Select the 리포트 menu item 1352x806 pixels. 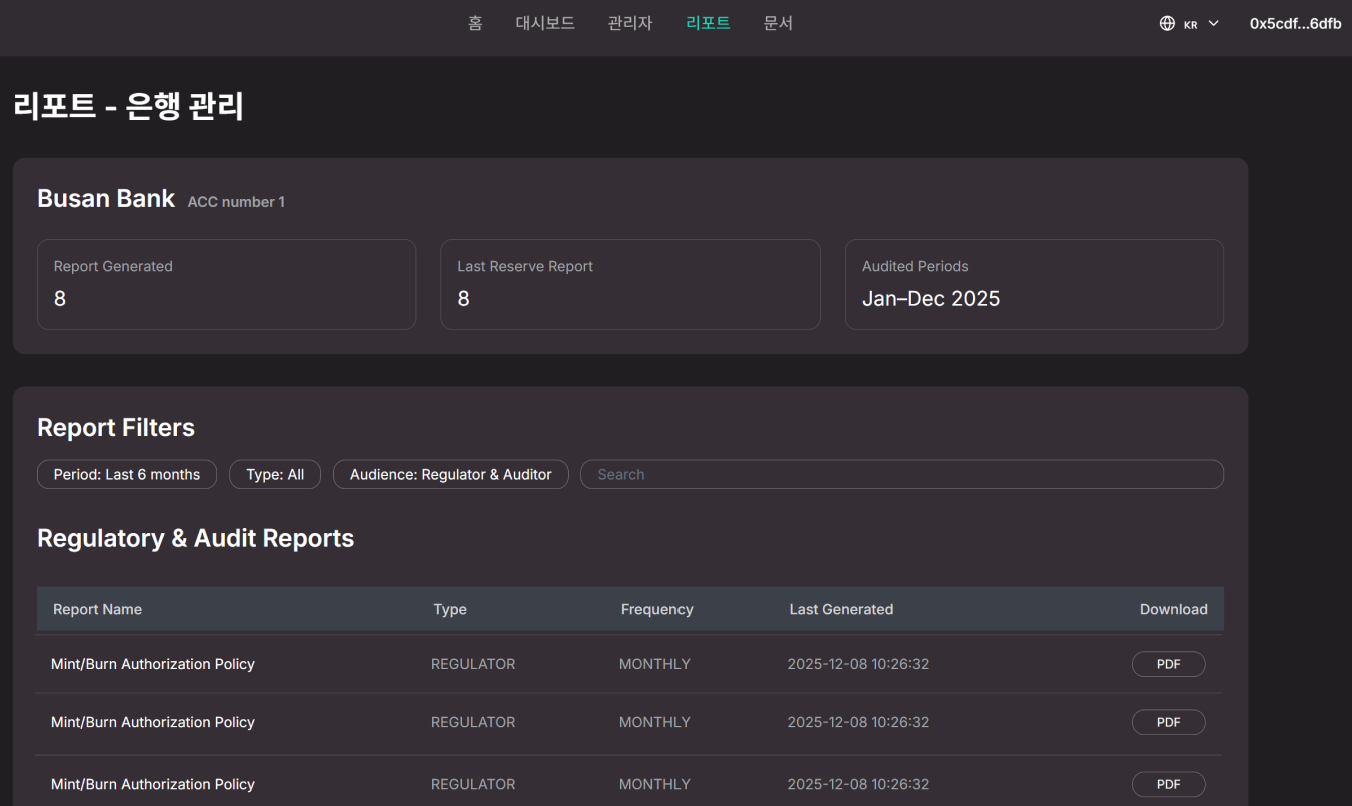tap(708, 23)
